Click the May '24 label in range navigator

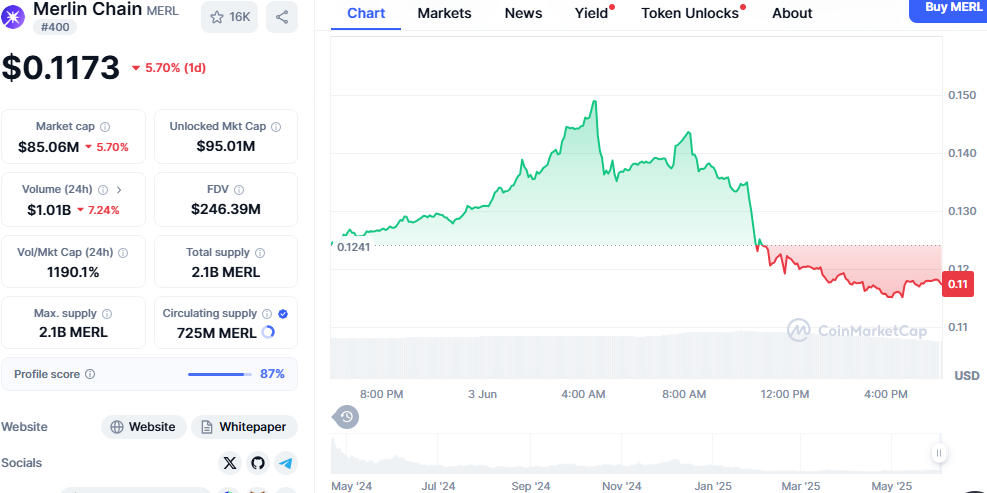pyautogui.click(x=349, y=486)
